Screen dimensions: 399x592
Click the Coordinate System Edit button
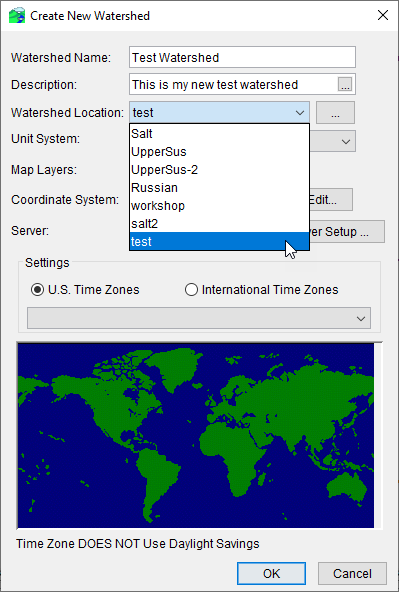(331, 200)
